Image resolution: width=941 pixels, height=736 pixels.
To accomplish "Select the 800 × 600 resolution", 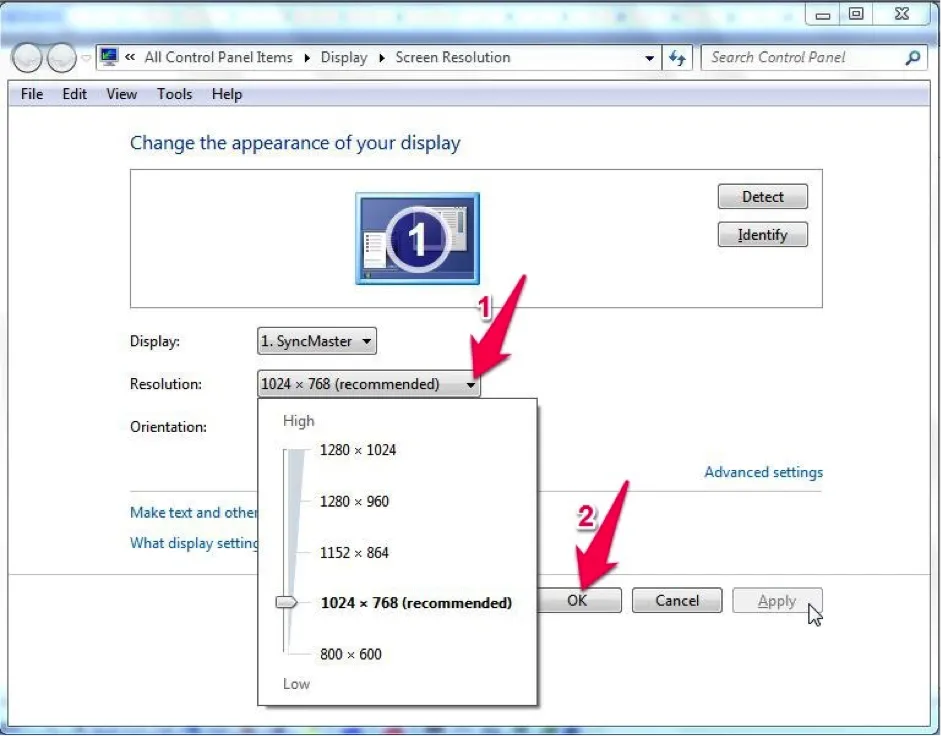I will pos(351,654).
